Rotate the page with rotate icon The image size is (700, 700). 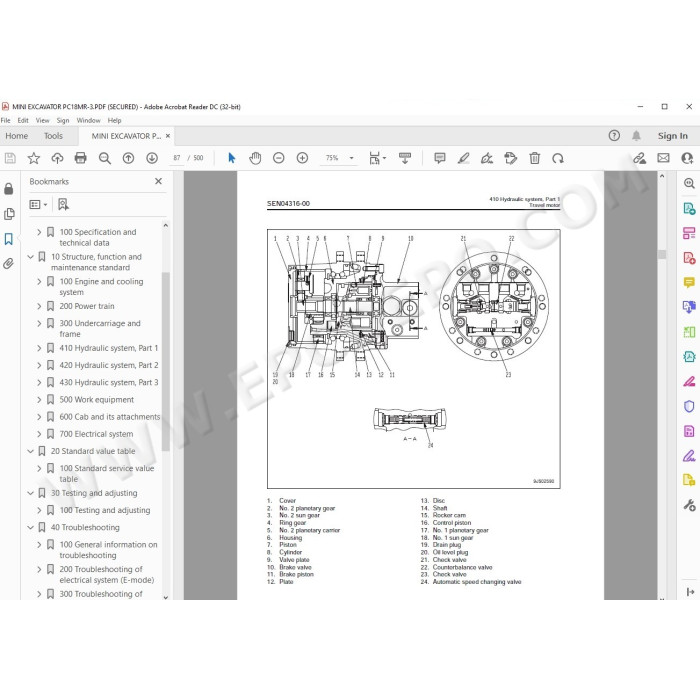tap(558, 158)
